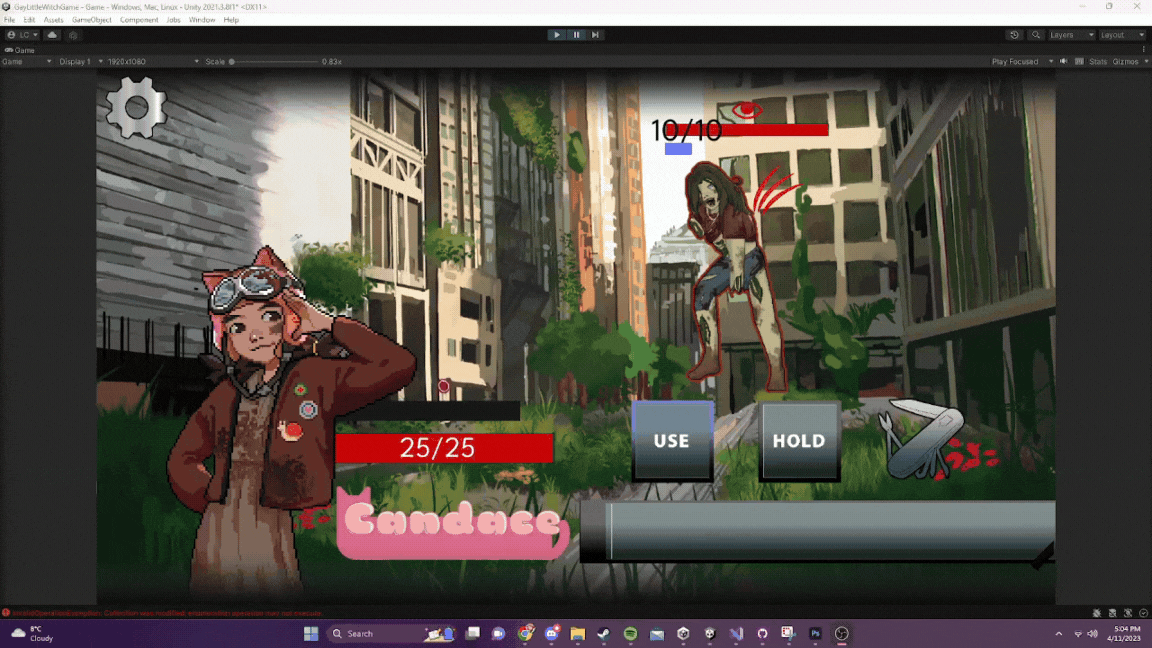Open the Play Focused dropdown
The height and width of the screenshot is (648, 1152).
(1021, 62)
